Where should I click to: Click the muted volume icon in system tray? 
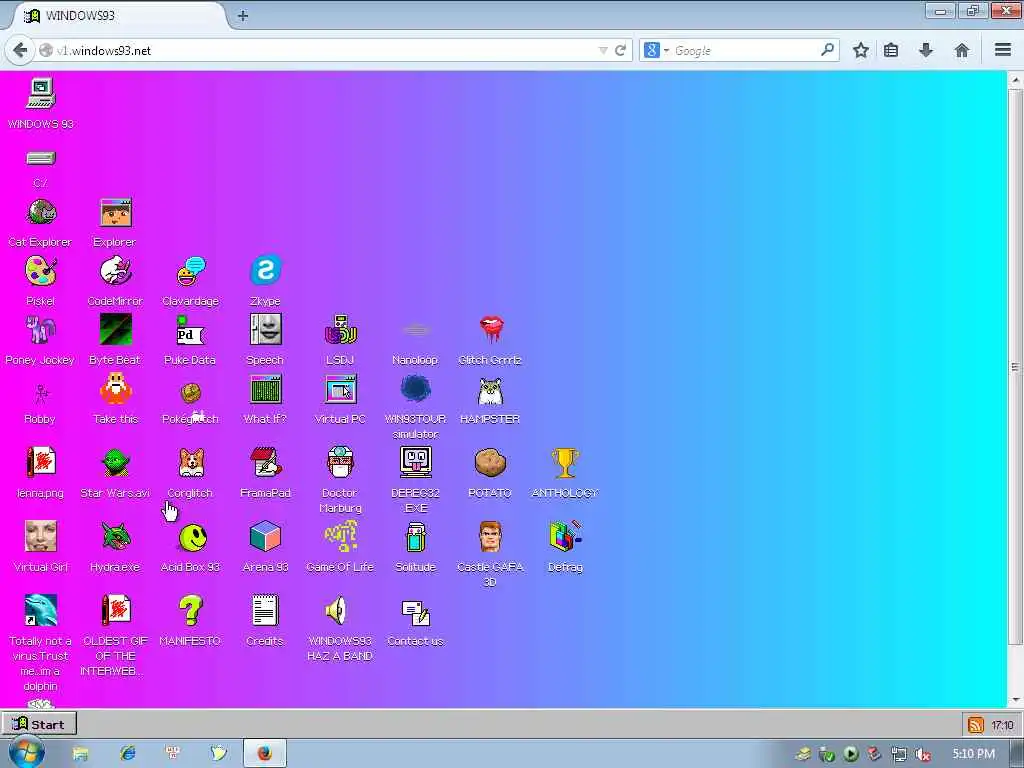(922, 754)
